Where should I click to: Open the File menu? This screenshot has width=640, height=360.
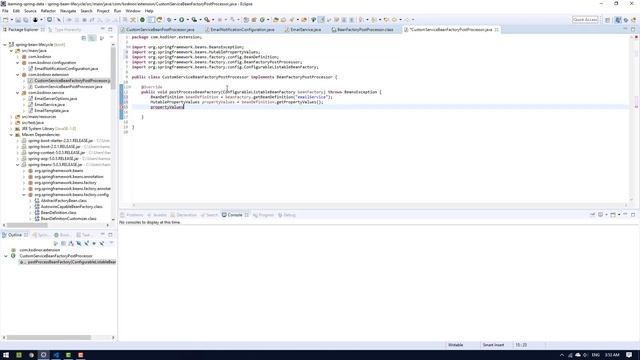coord(5,11)
